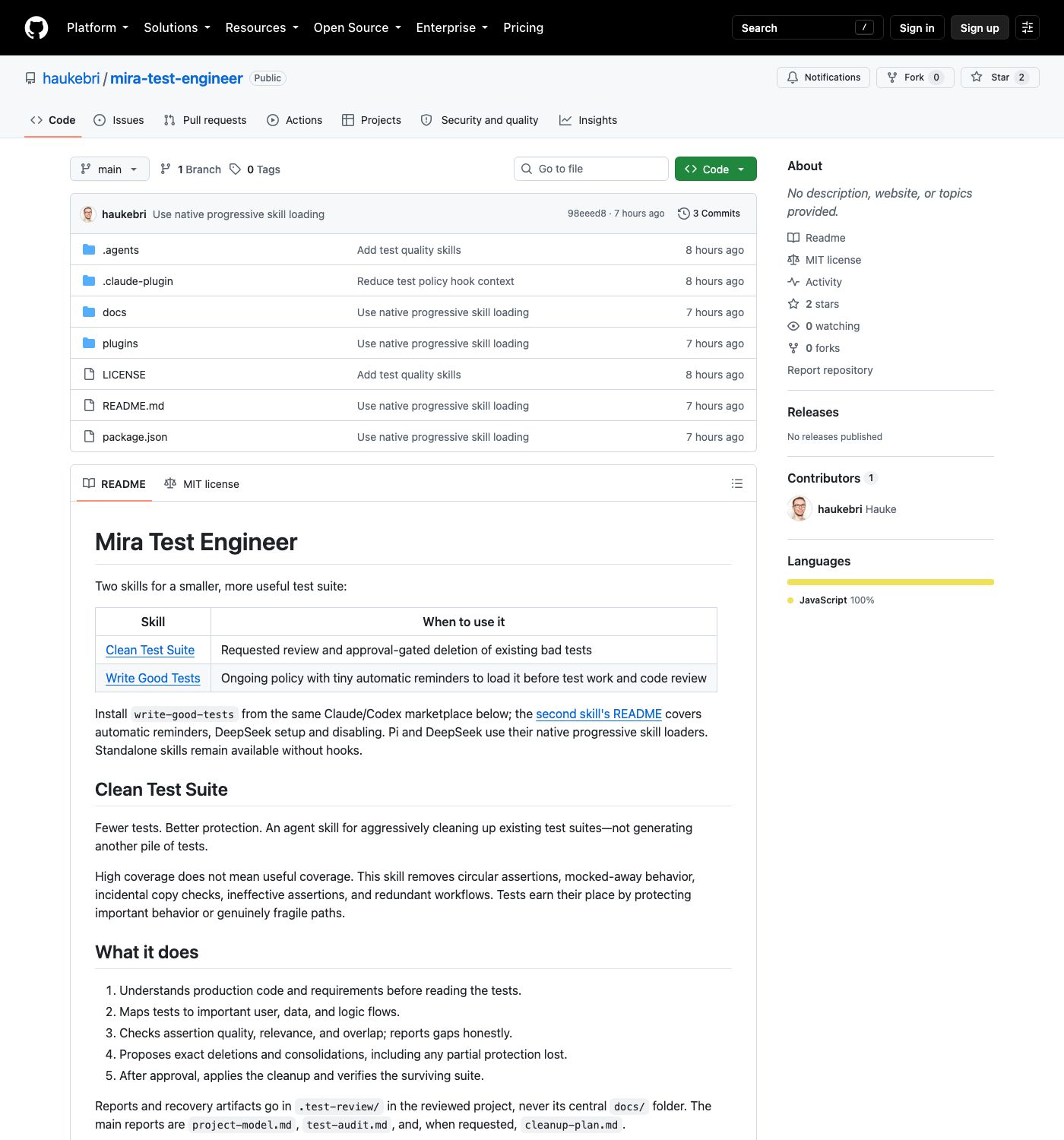Click commit hash 98eeed8
Image resolution: width=1064 pixels, height=1140 pixels.
tap(587, 214)
